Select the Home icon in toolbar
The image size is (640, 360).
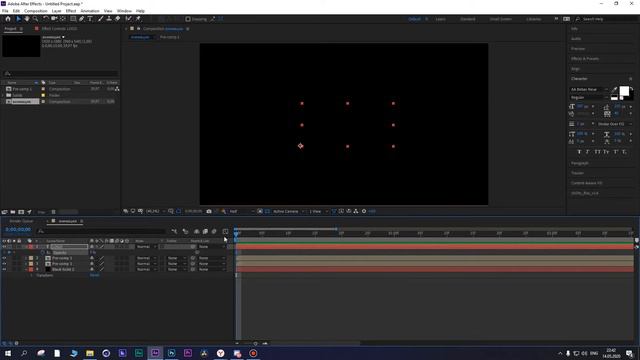(x=8, y=19)
